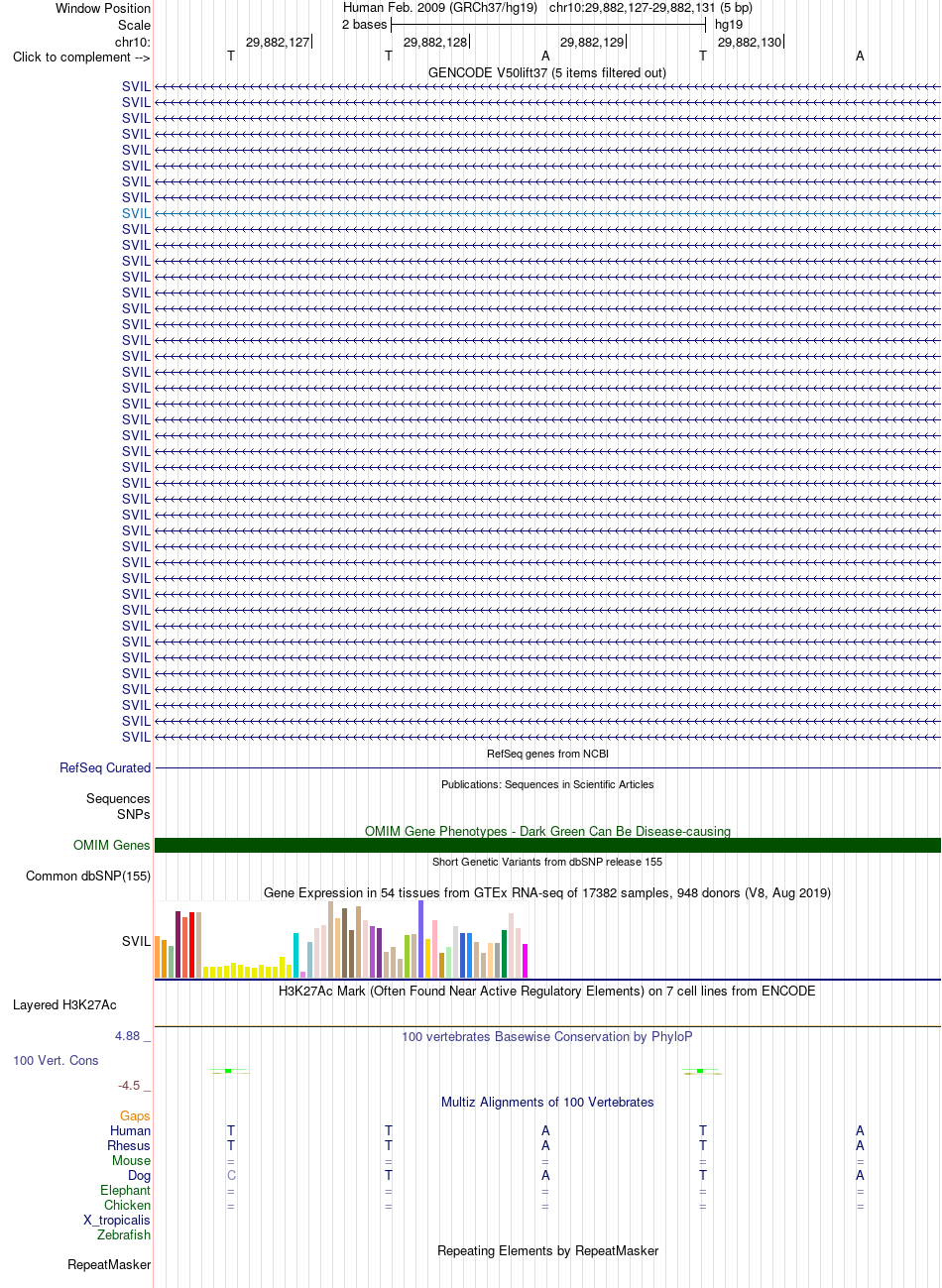Click the tall blue-violet bar in the GTEx chart
942x1288 pixels.
(x=421, y=939)
